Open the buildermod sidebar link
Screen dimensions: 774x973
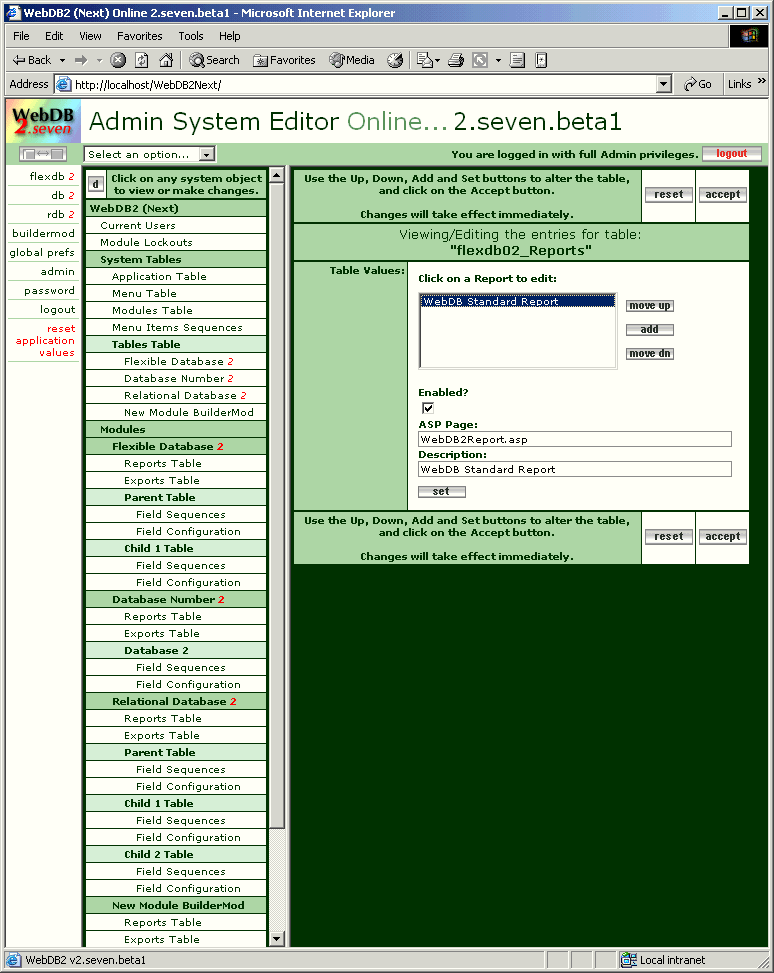tap(43, 233)
